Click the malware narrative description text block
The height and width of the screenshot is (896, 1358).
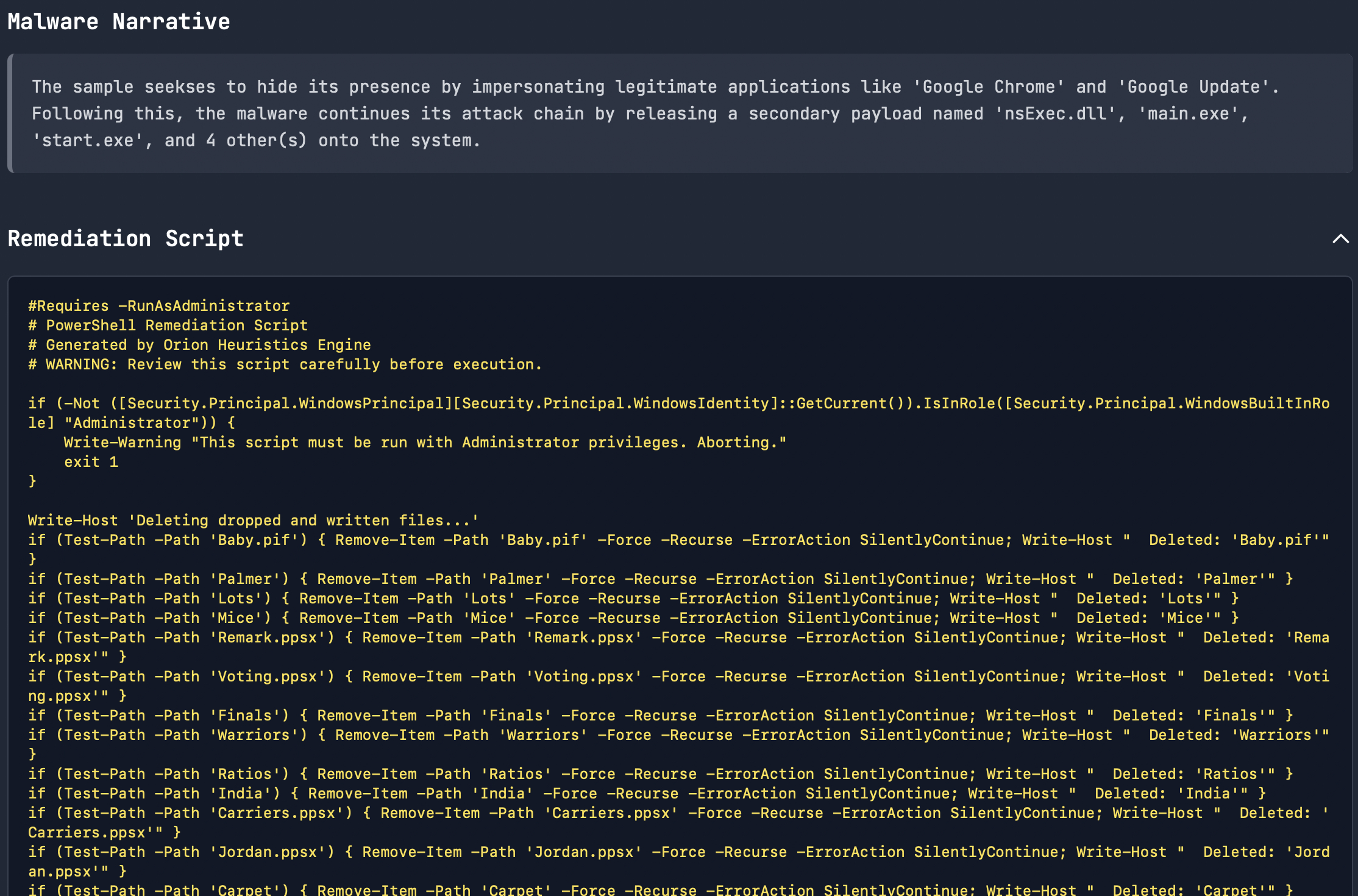[655, 114]
